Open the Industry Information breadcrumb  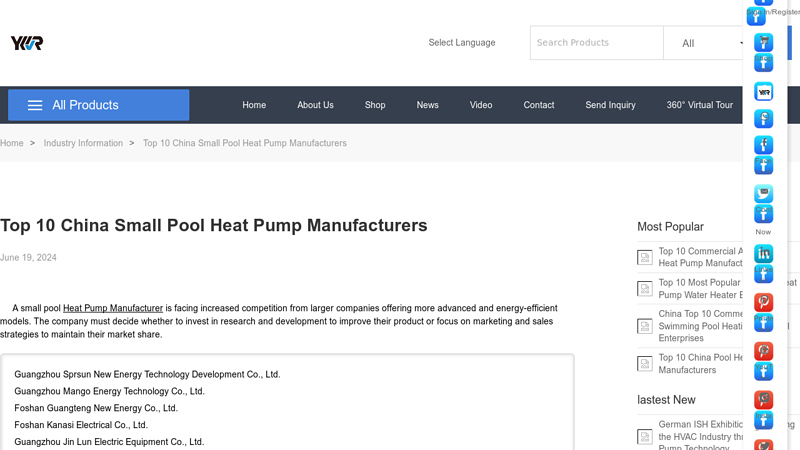tap(83, 143)
